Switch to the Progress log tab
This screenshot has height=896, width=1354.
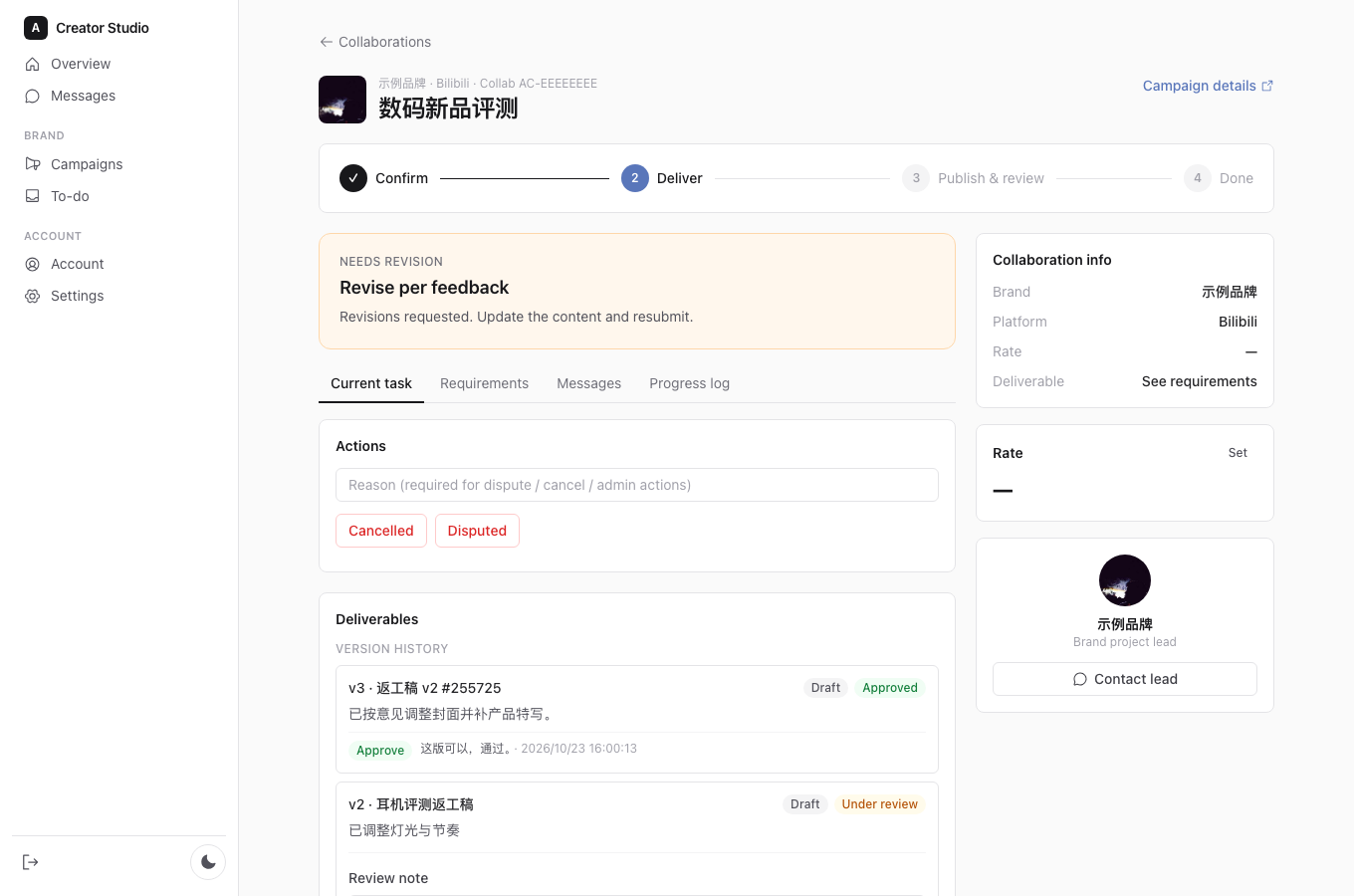coord(689,383)
